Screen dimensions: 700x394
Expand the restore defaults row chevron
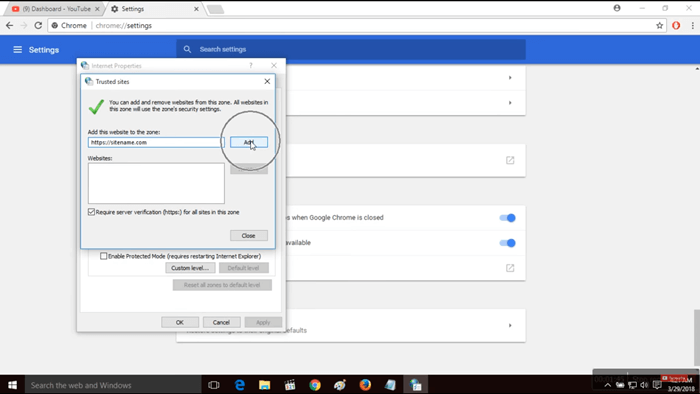click(510, 325)
